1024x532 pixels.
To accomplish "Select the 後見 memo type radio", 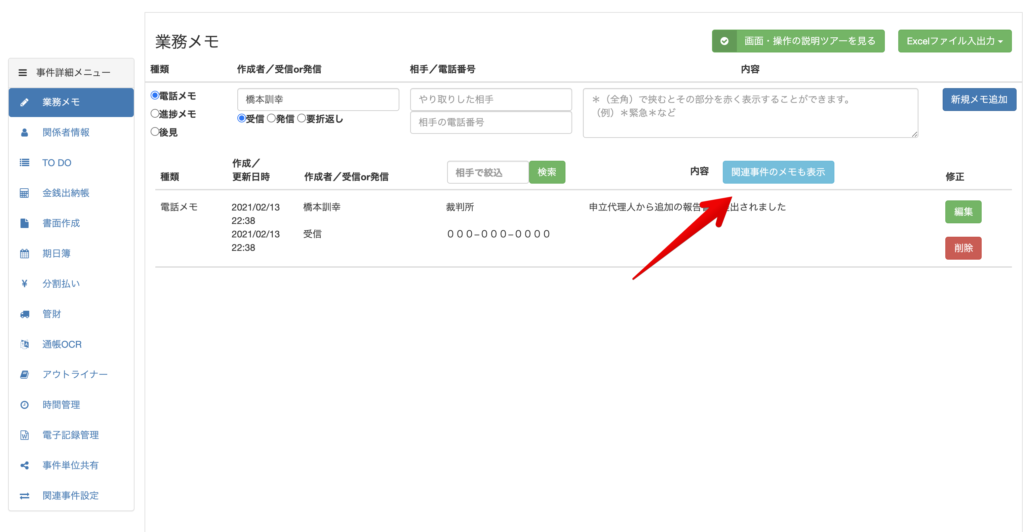I will (155, 131).
